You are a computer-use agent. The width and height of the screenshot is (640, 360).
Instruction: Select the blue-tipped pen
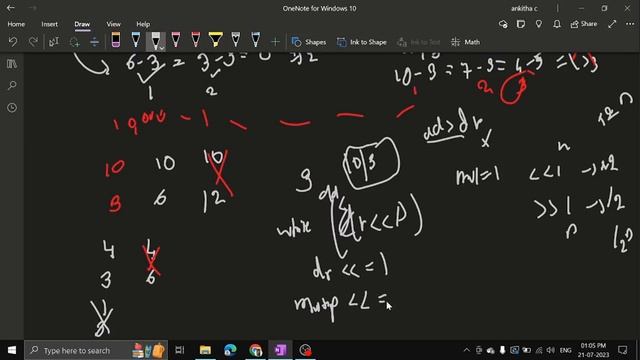(136, 40)
